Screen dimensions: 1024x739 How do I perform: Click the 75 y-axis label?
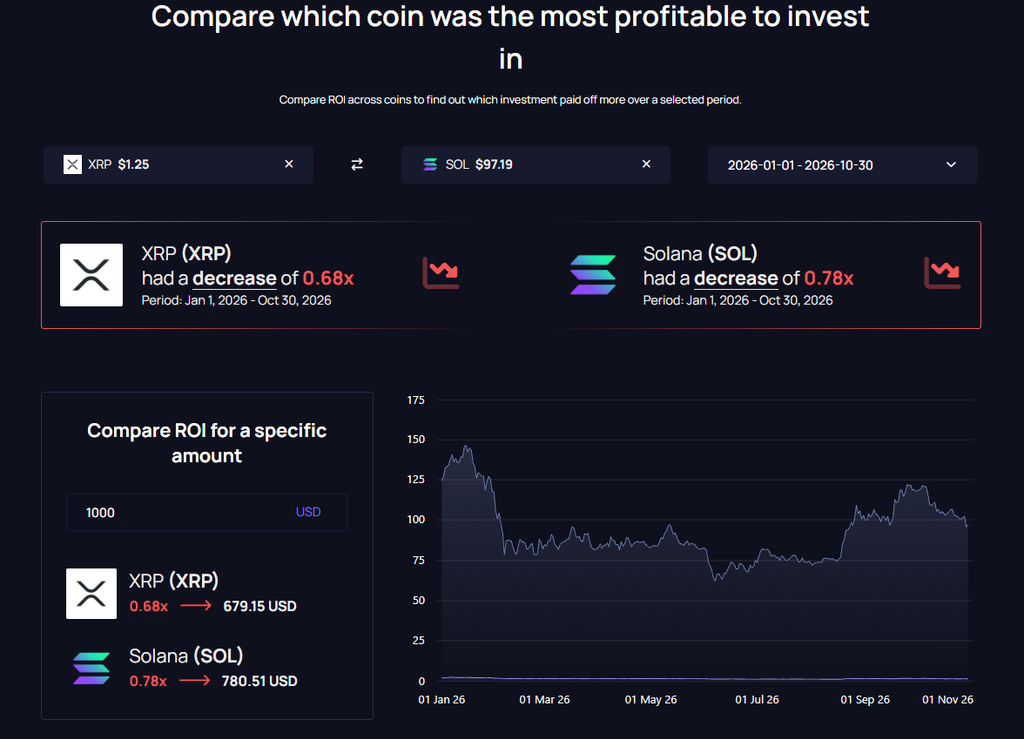[419, 560]
